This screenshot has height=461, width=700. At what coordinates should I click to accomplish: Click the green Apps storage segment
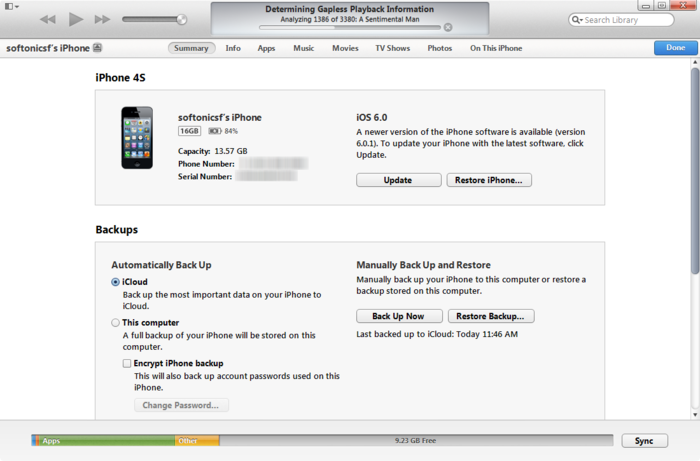pos(107,440)
